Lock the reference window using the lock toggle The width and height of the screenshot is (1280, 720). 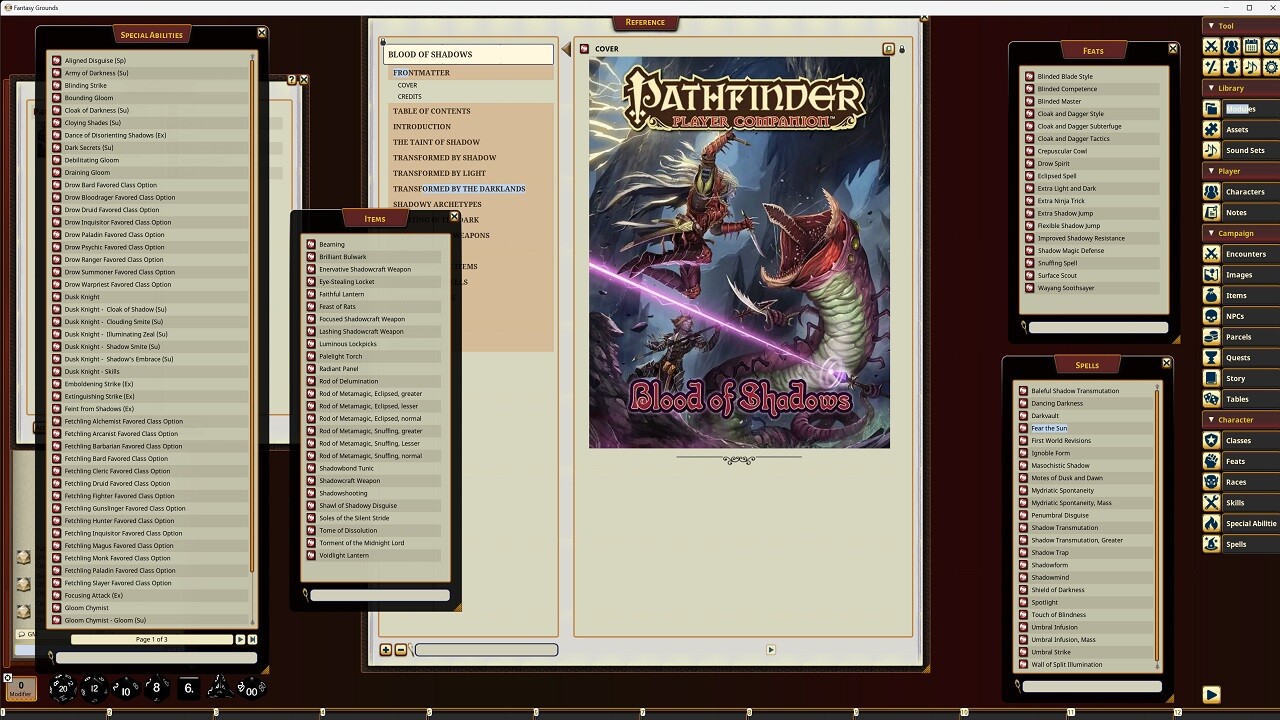(x=901, y=47)
